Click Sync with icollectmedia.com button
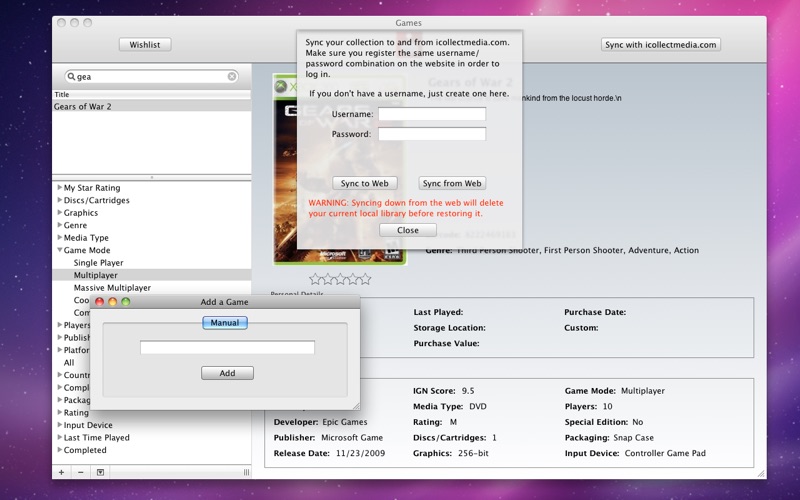Screen dimensions: 800x500 pyautogui.click(x=661, y=45)
